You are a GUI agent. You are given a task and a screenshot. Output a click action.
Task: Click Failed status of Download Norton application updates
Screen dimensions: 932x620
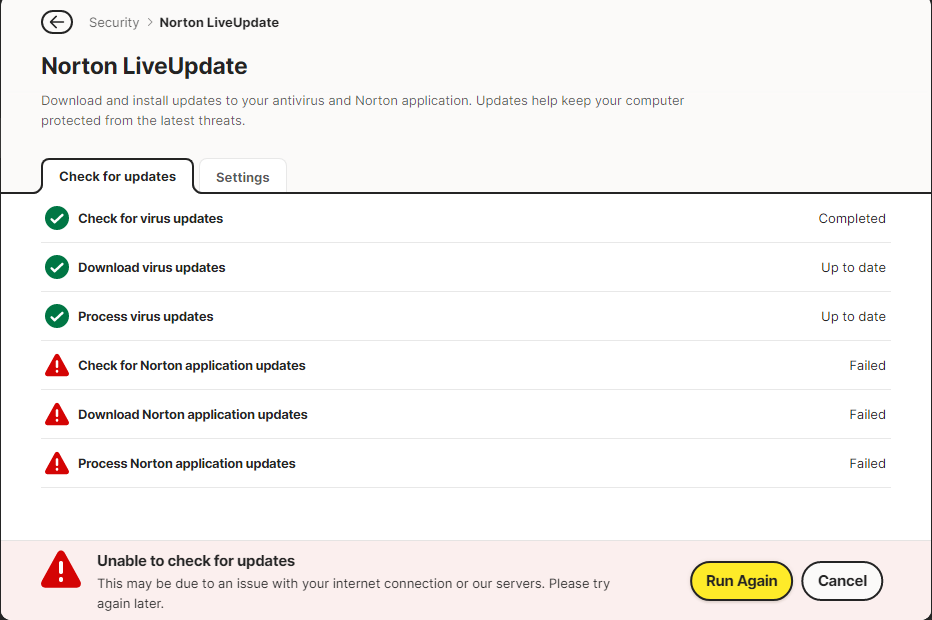867,414
